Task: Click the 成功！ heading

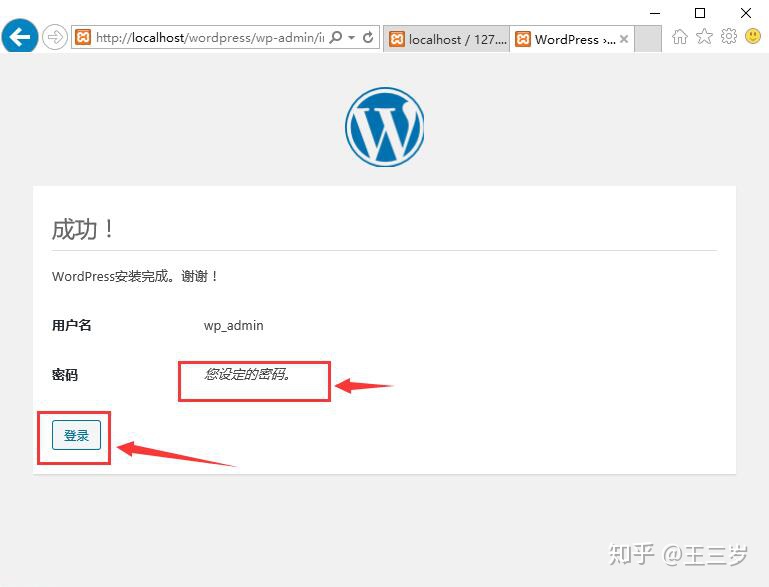Action: (82, 230)
